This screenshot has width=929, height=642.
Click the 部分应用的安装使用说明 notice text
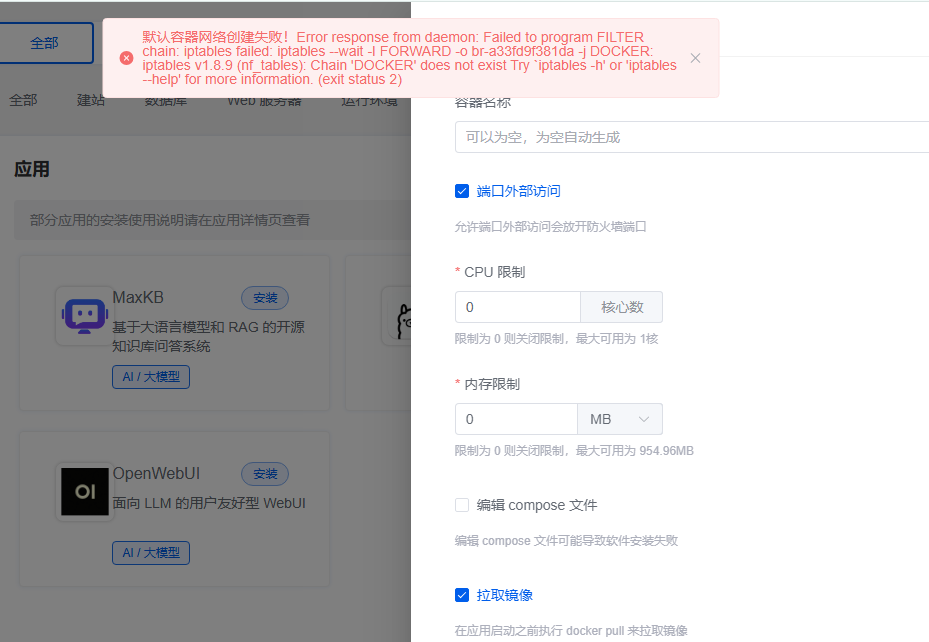tap(169, 220)
